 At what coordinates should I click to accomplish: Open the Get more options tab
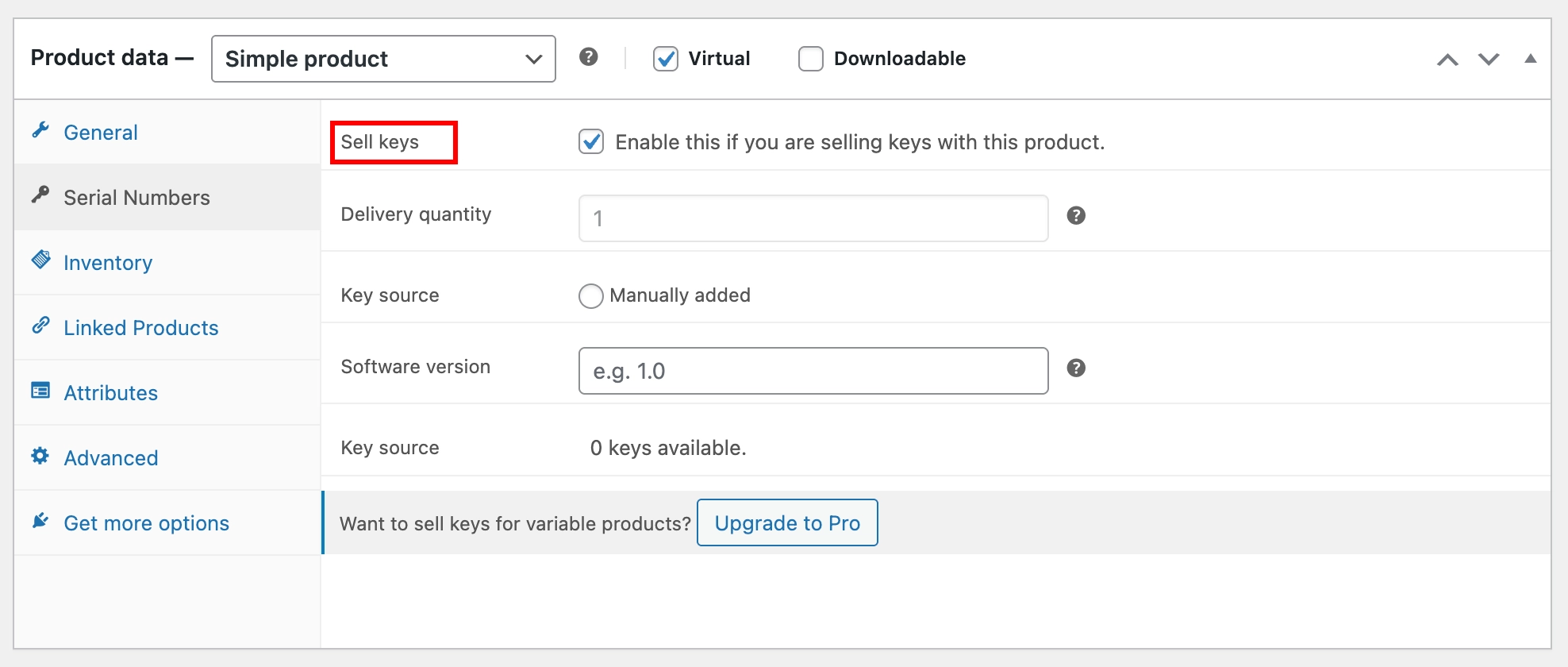(167, 523)
